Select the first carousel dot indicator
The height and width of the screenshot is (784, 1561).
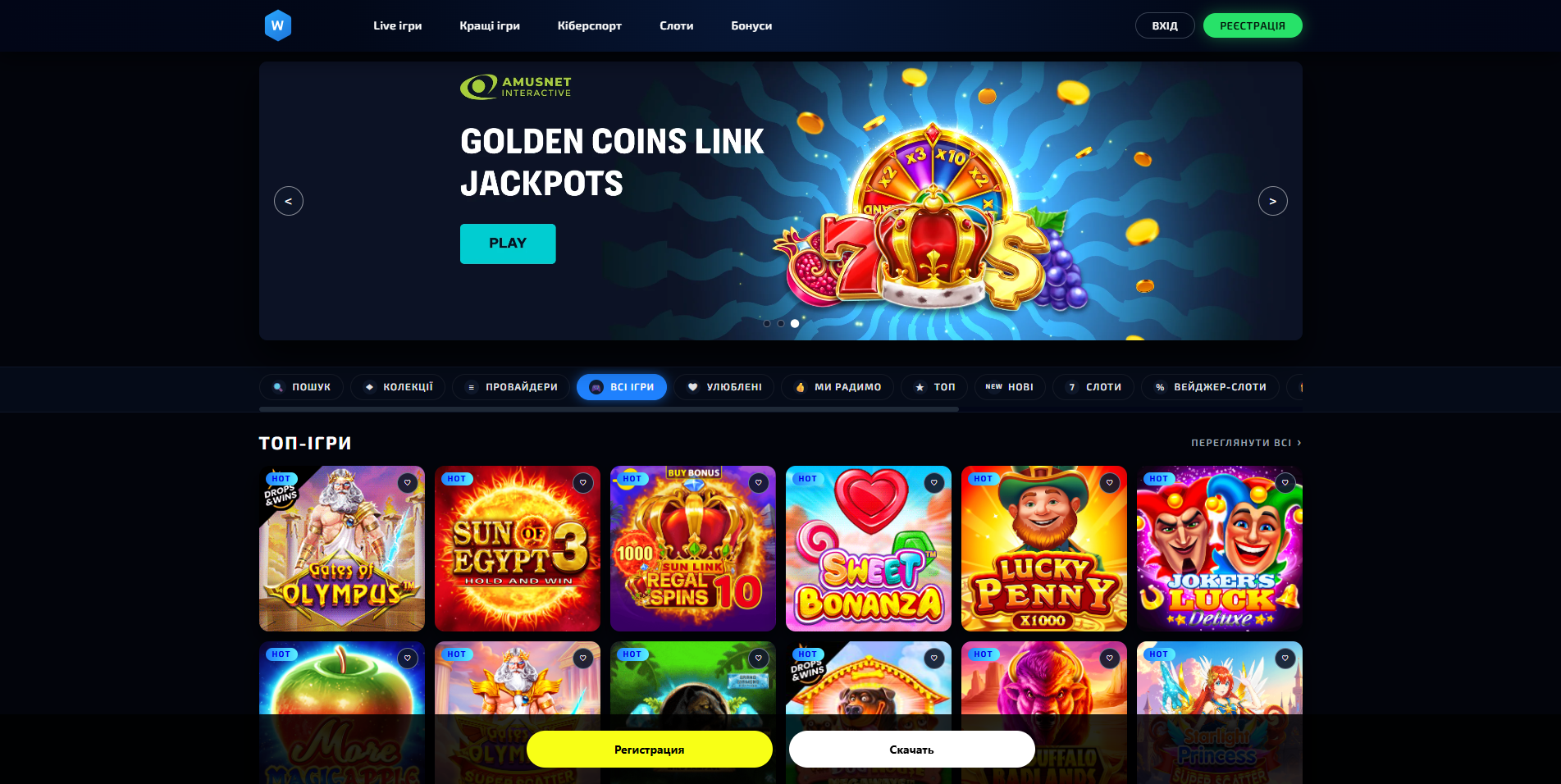pyautogui.click(x=767, y=324)
